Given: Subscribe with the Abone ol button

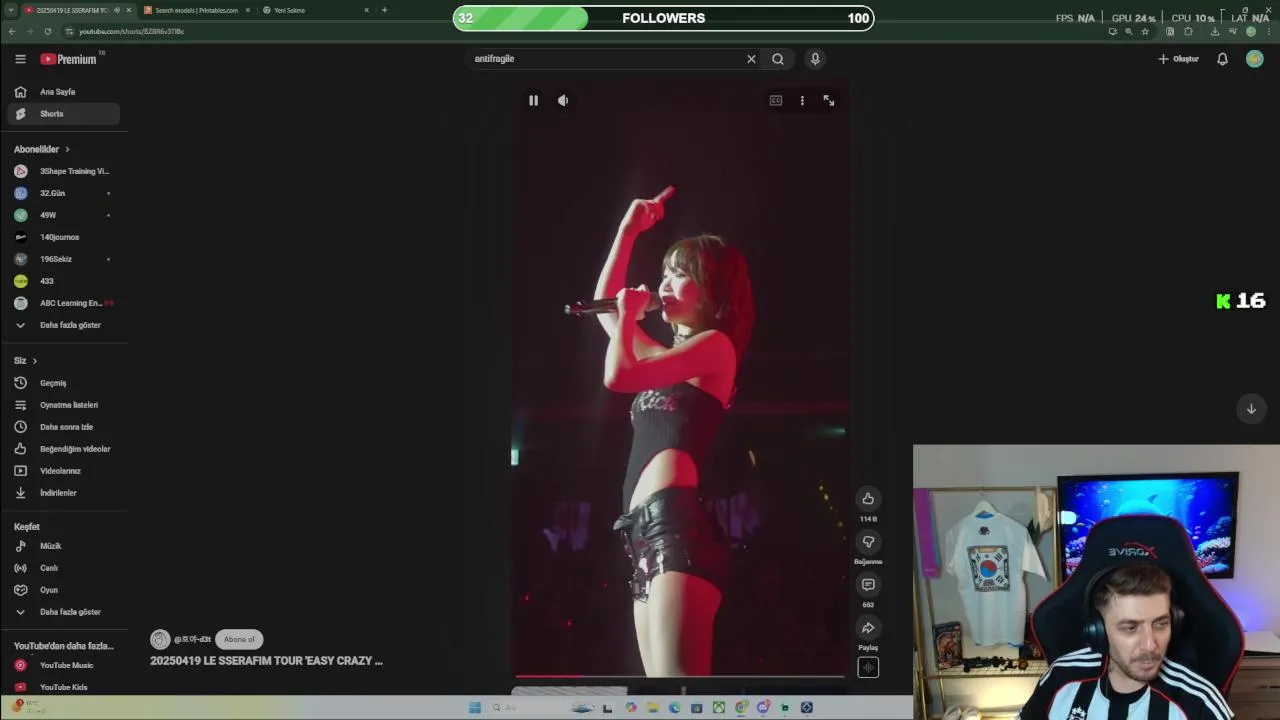Looking at the screenshot, I should [239, 639].
